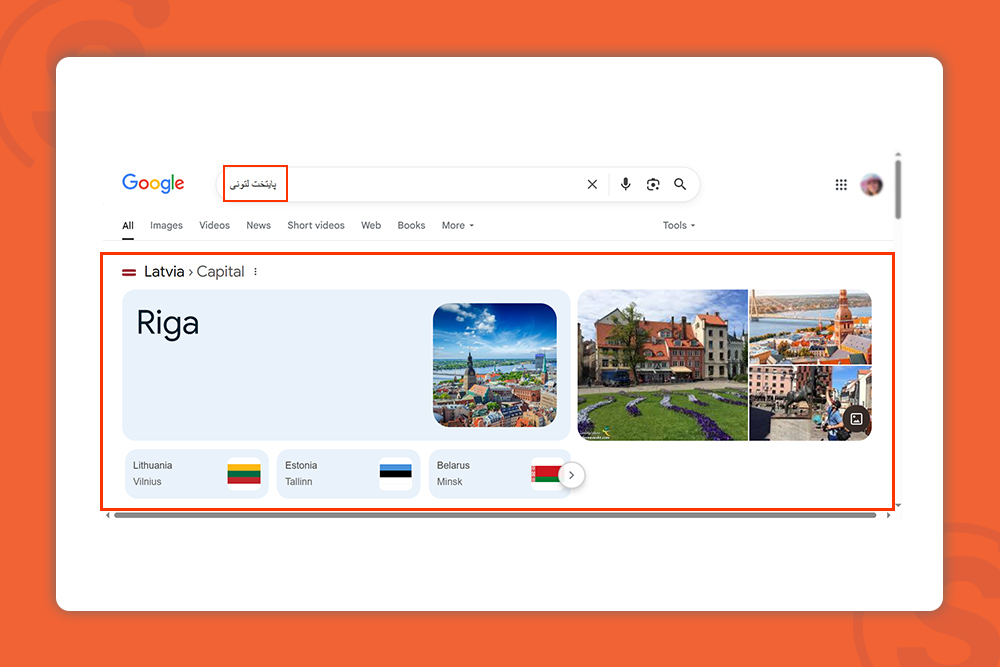Screen dimensions: 1000x667
Task: Click the Latvia flag icon
Action: click(x=129, y=272)
